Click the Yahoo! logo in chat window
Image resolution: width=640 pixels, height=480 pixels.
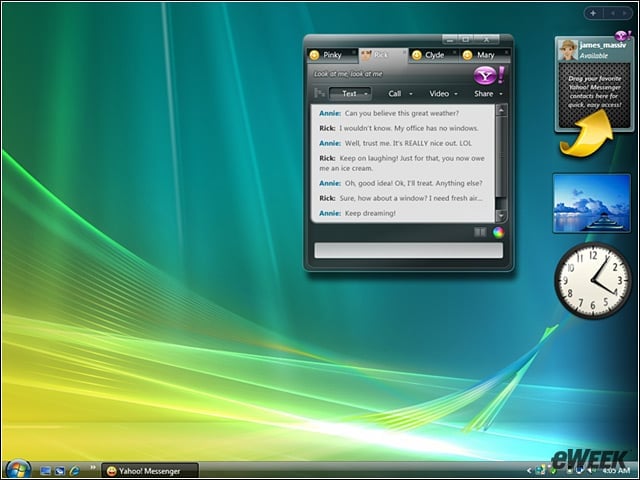click(489, 76)
